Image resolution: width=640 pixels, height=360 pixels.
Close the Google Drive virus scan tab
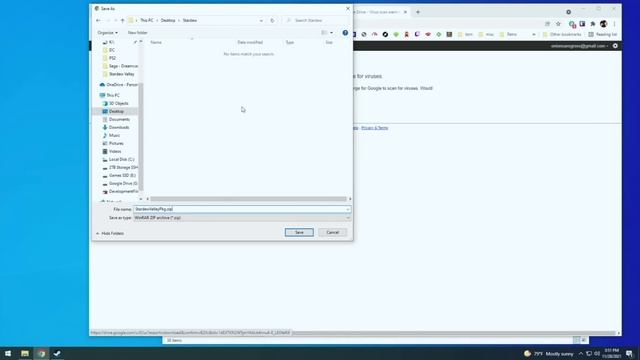click(x=405, y=12)
